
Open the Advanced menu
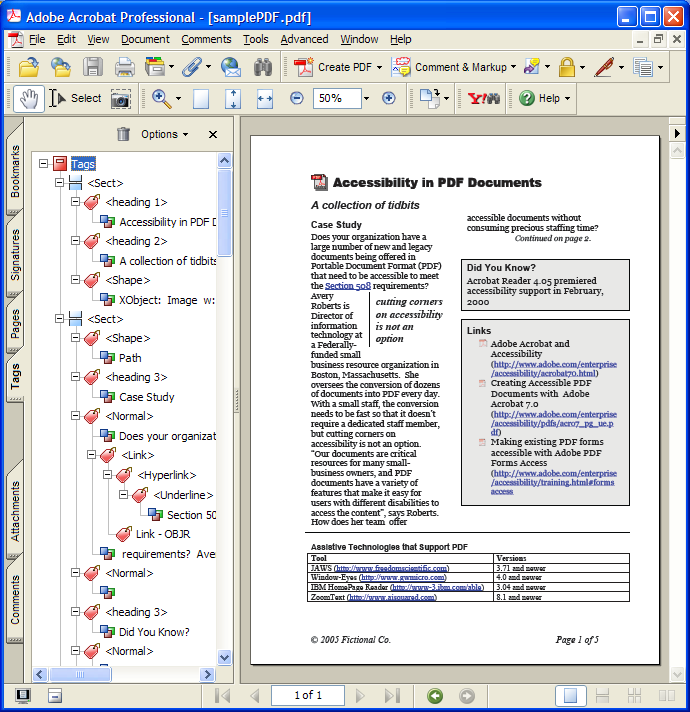(x=304, y=40)
